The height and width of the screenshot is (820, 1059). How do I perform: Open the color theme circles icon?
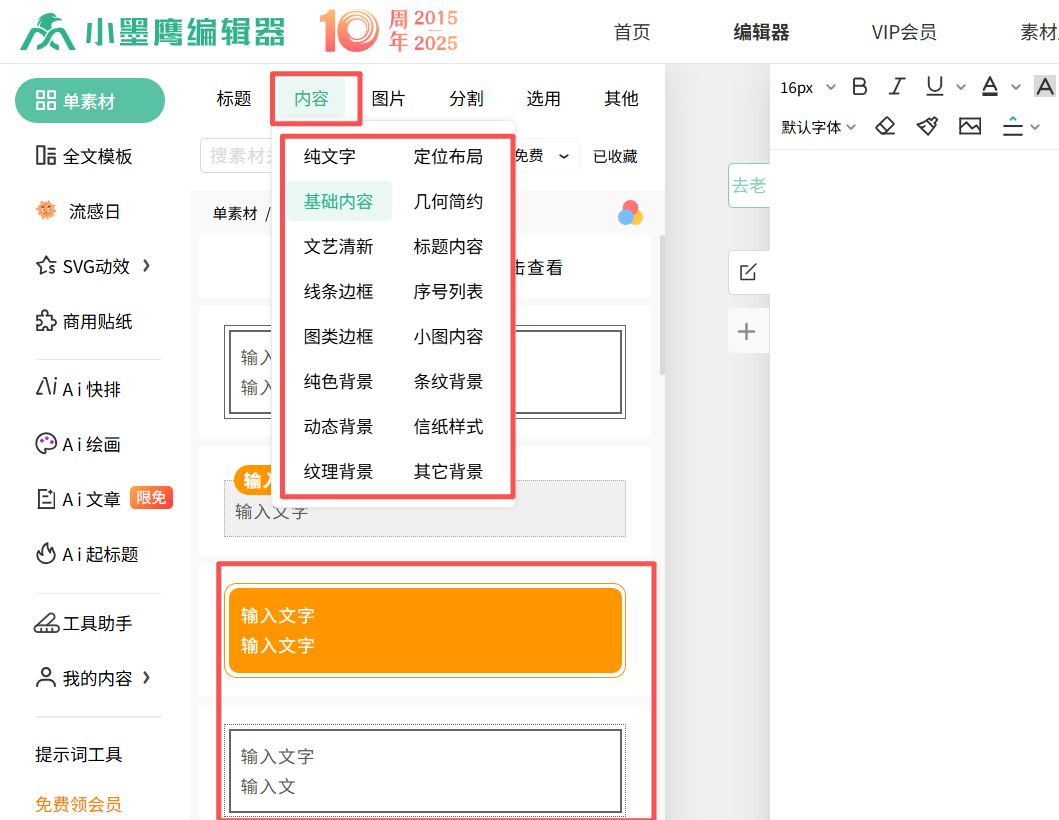630,213
